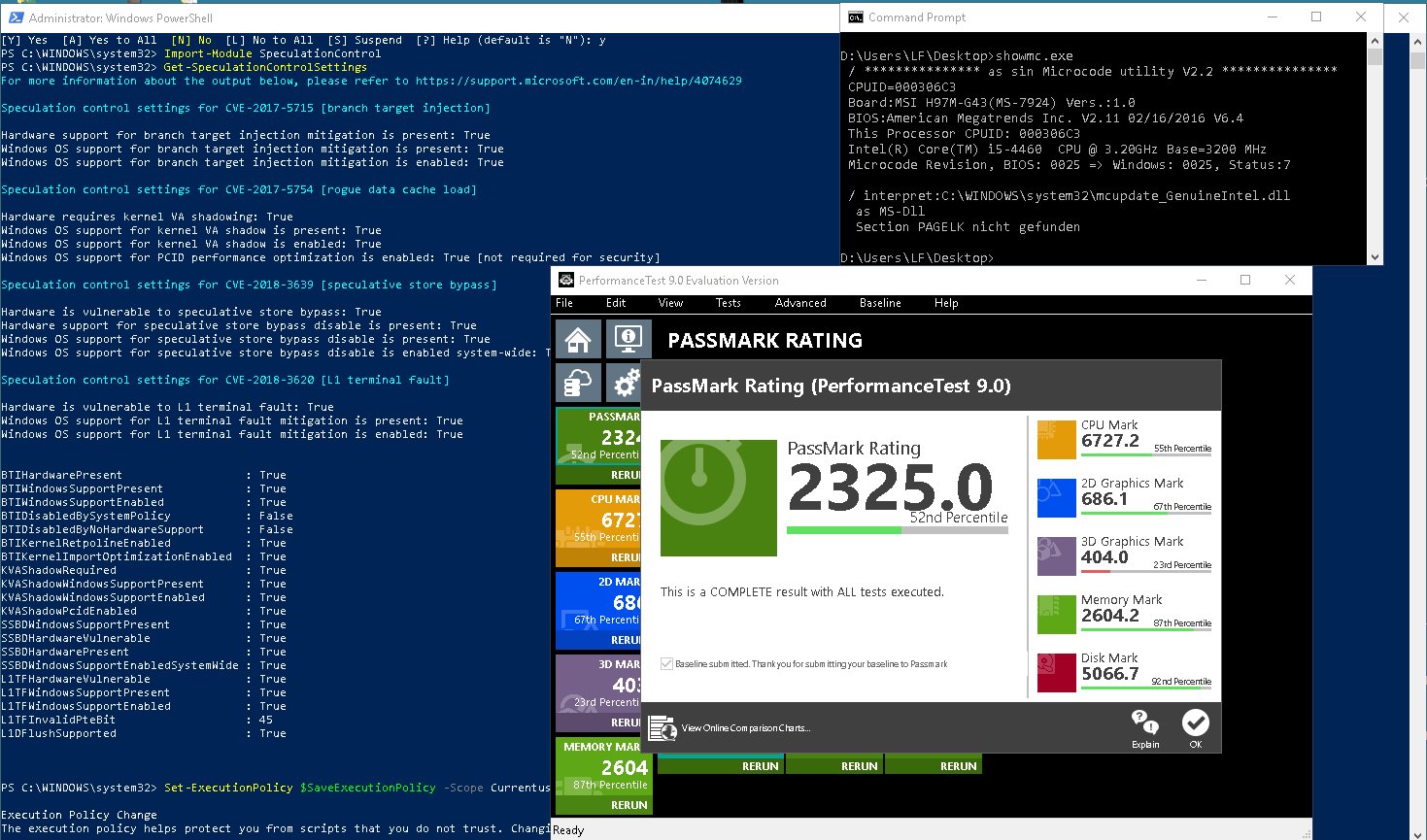Toggle the Baseline submitted checkbox
This screenshot has height=840, width=1427.
(666, 664)
